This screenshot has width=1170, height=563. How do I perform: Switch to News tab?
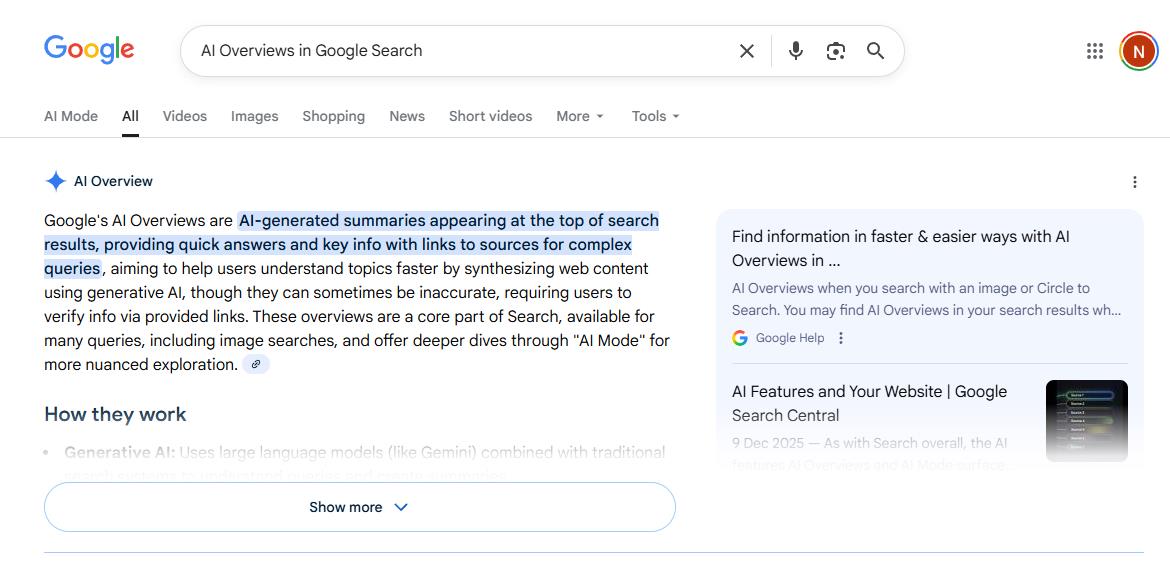pos(407,116)
